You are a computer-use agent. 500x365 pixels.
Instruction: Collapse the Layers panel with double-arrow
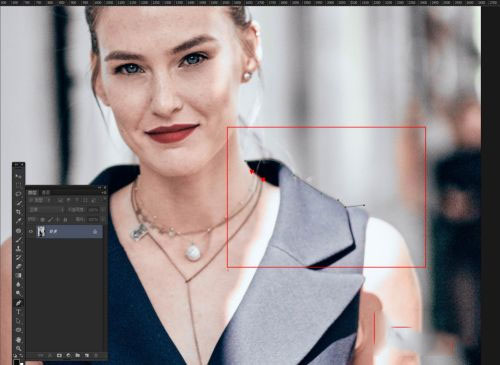(99, 188)
